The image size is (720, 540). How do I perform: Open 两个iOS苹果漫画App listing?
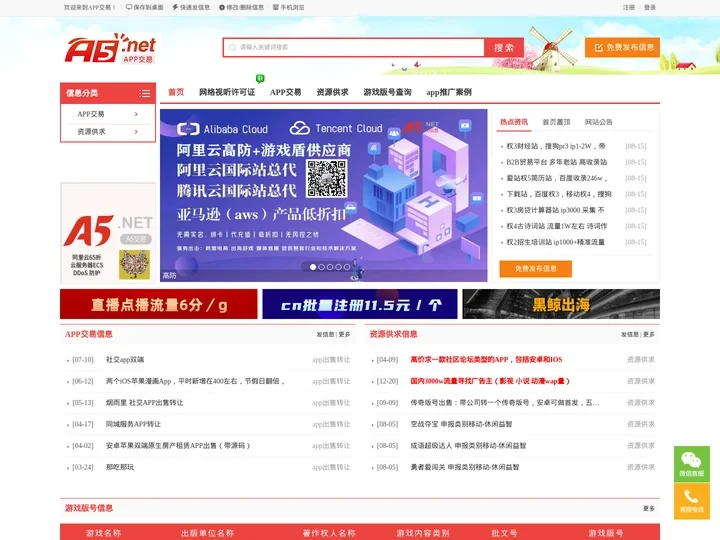point(195,381)
